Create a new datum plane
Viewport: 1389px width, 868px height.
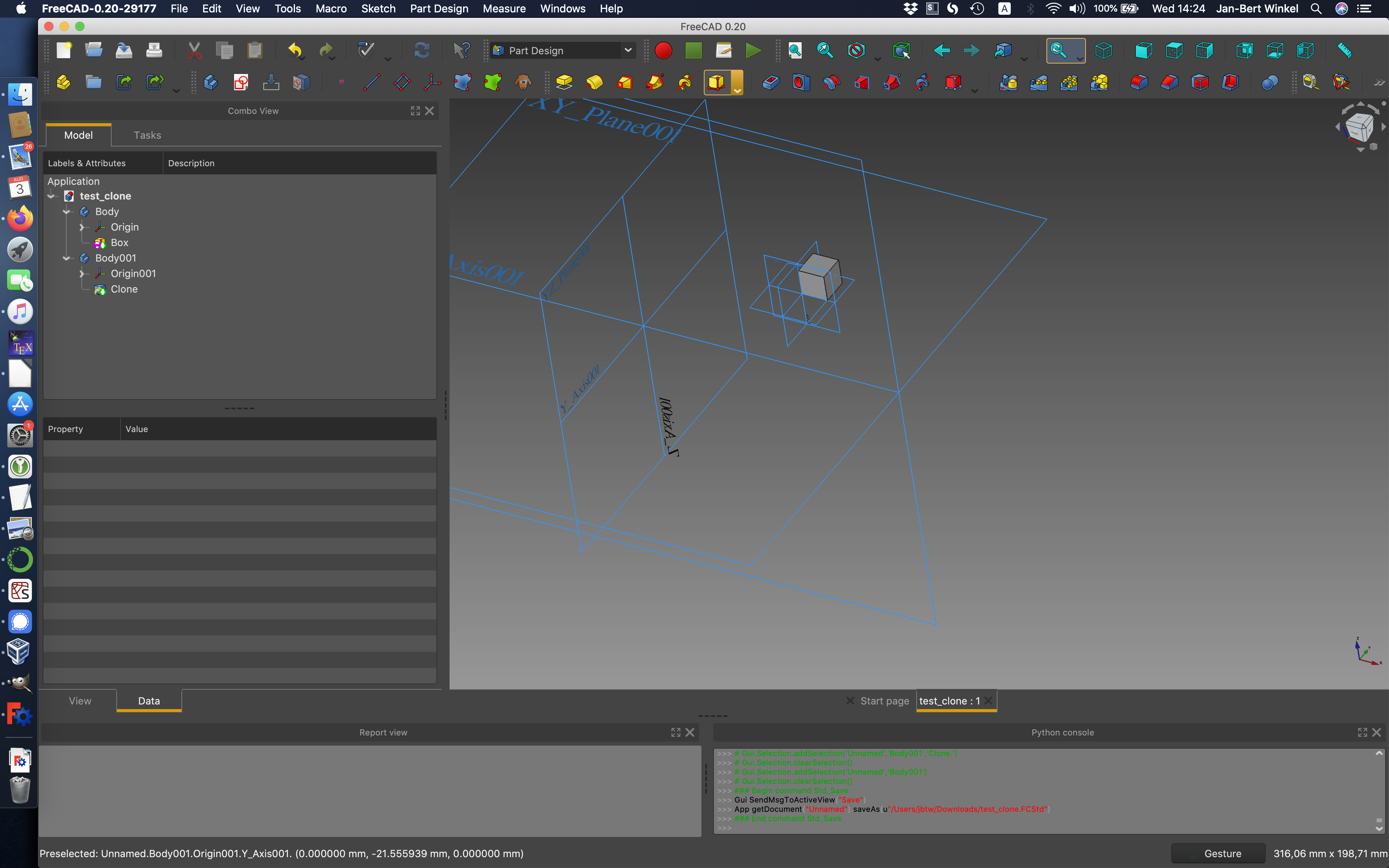[402, 82]
